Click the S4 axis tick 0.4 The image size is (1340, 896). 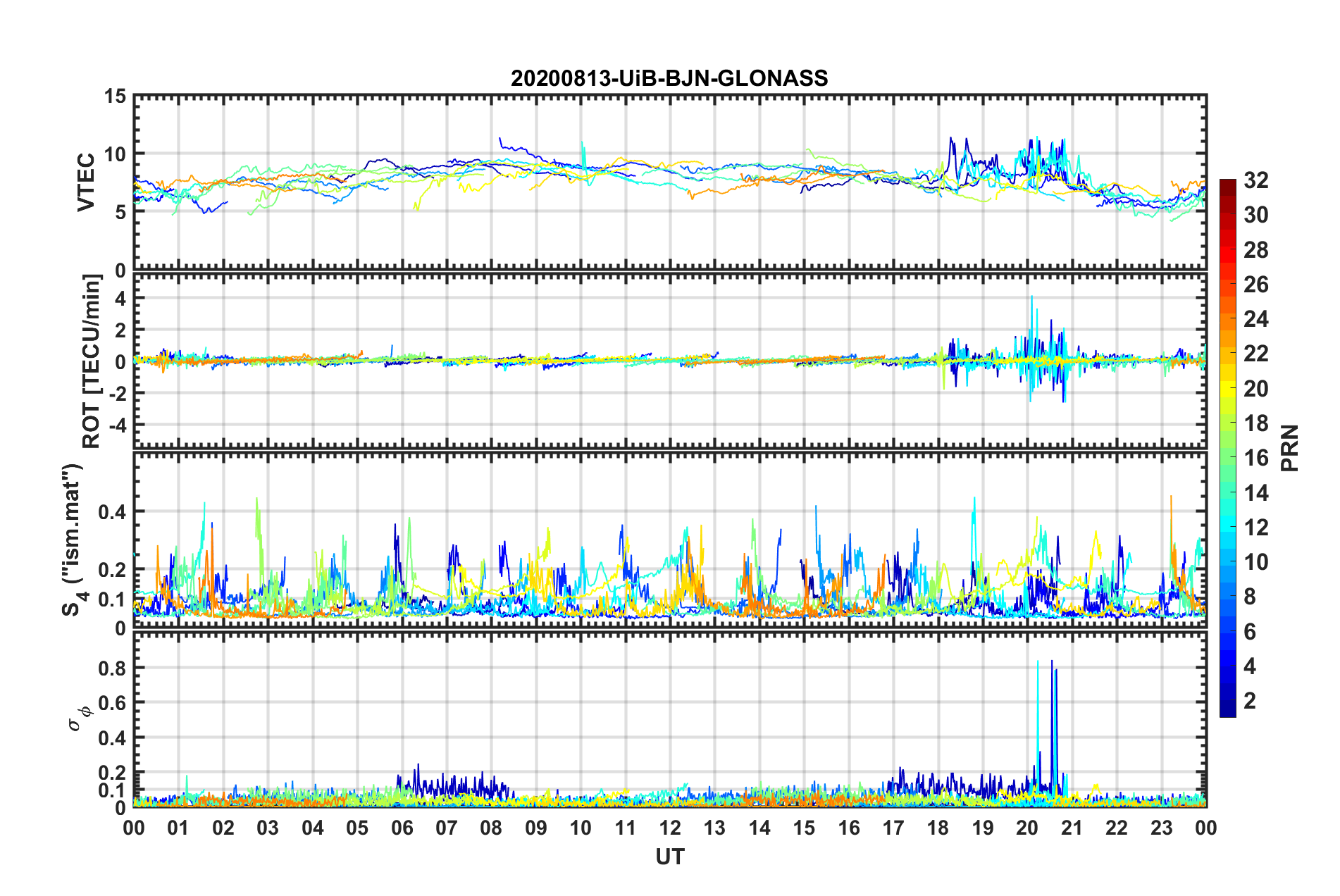pyautogui.click(x=112, y=512)
